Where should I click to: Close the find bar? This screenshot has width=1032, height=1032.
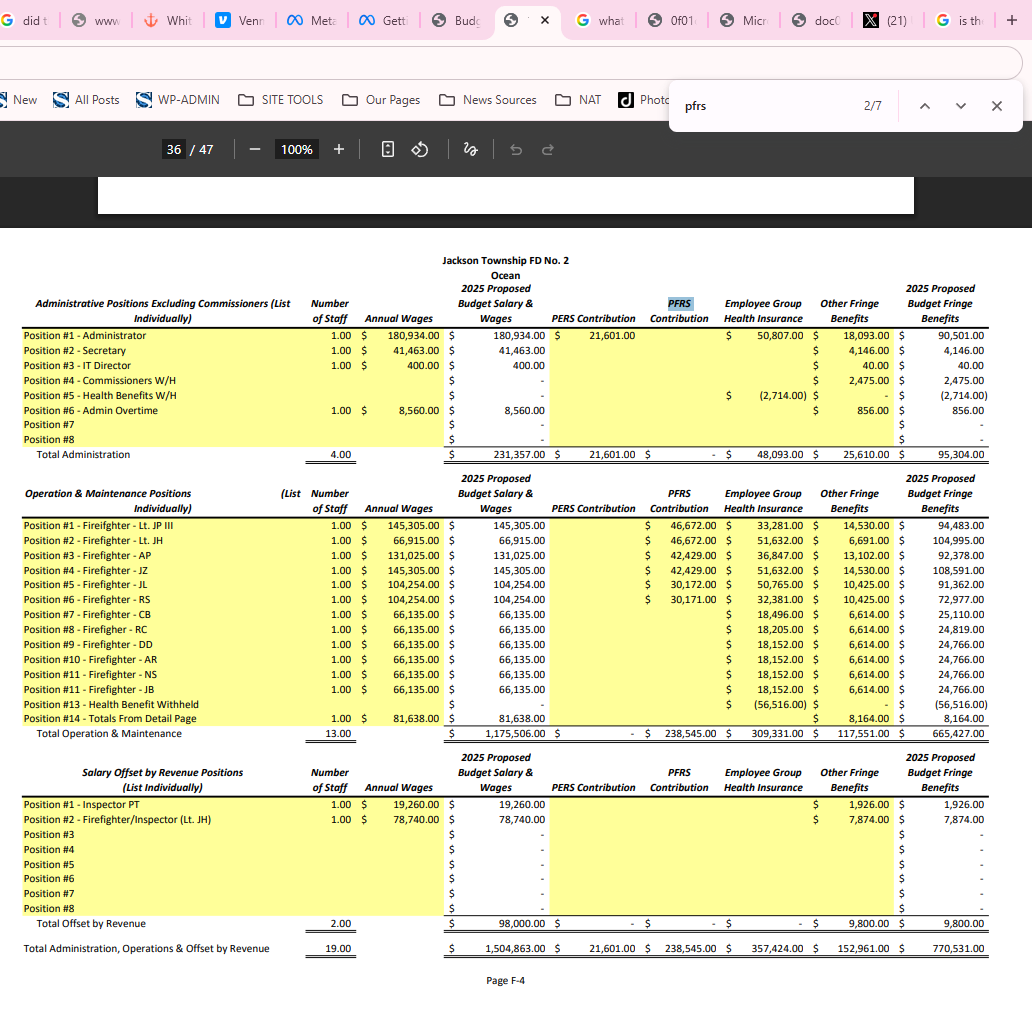996,106
